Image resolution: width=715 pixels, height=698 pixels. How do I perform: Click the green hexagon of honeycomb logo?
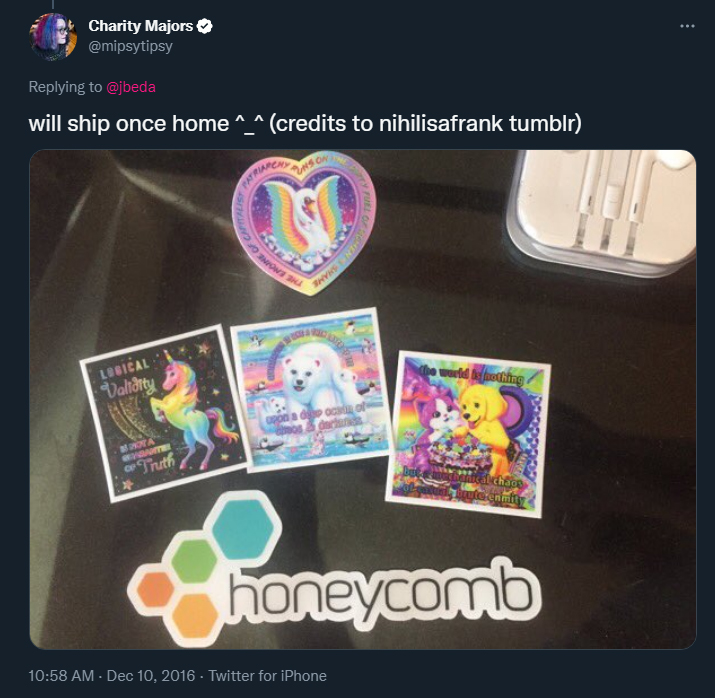195,562
